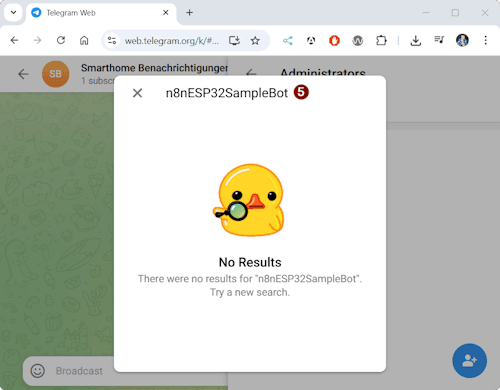Open the tab search dropdown
Screen dimensions: 500x390
click(x=13, y=13)
